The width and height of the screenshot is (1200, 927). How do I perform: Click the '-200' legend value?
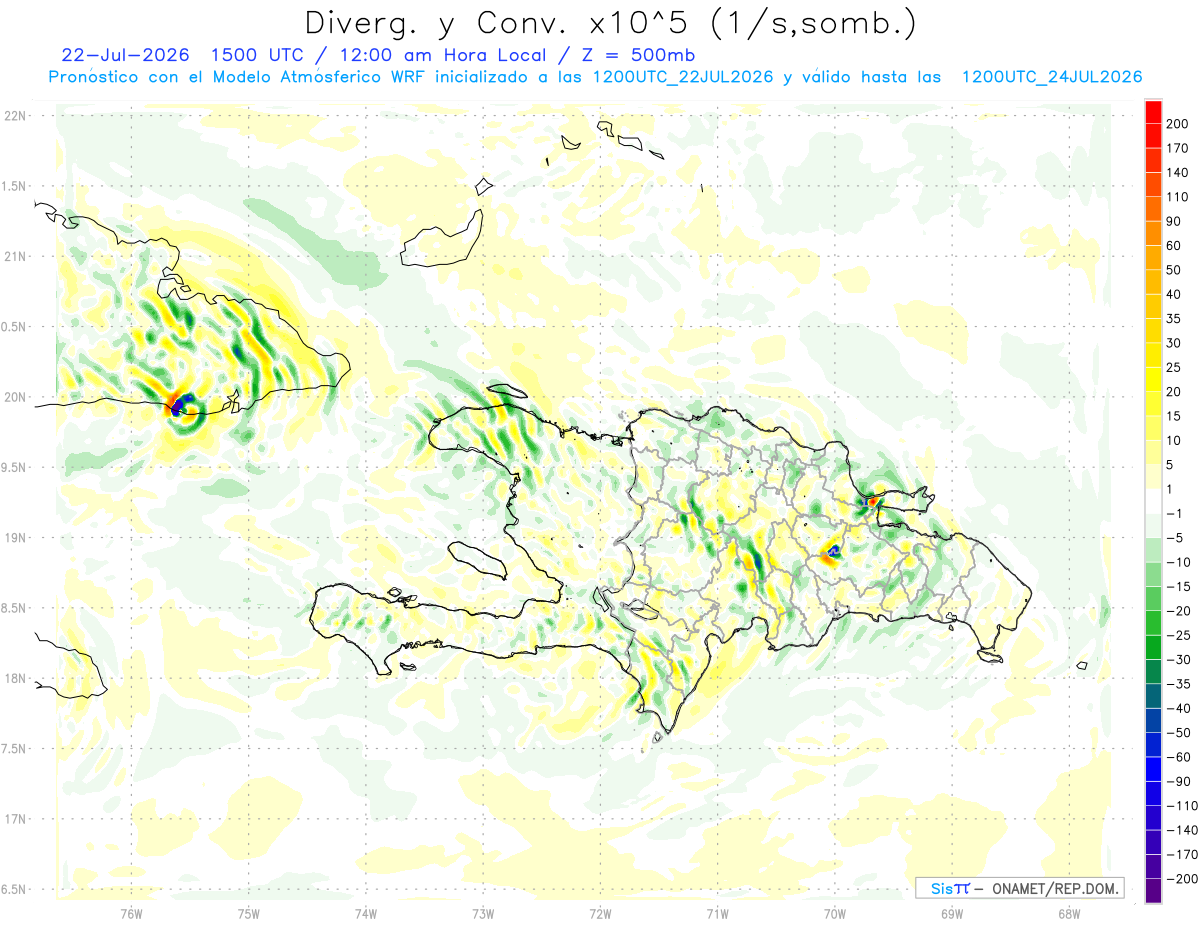pos(1183,879)
